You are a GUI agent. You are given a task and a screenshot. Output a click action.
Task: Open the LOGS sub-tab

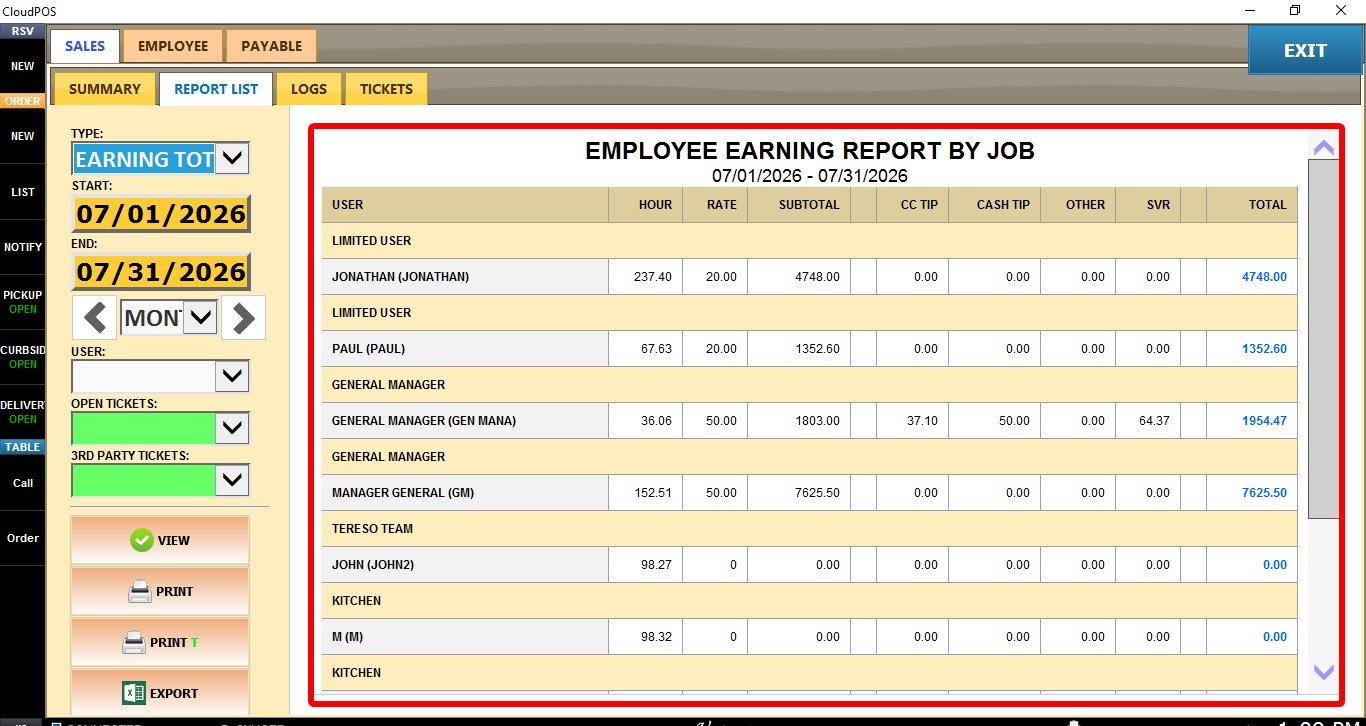point(309,89)
